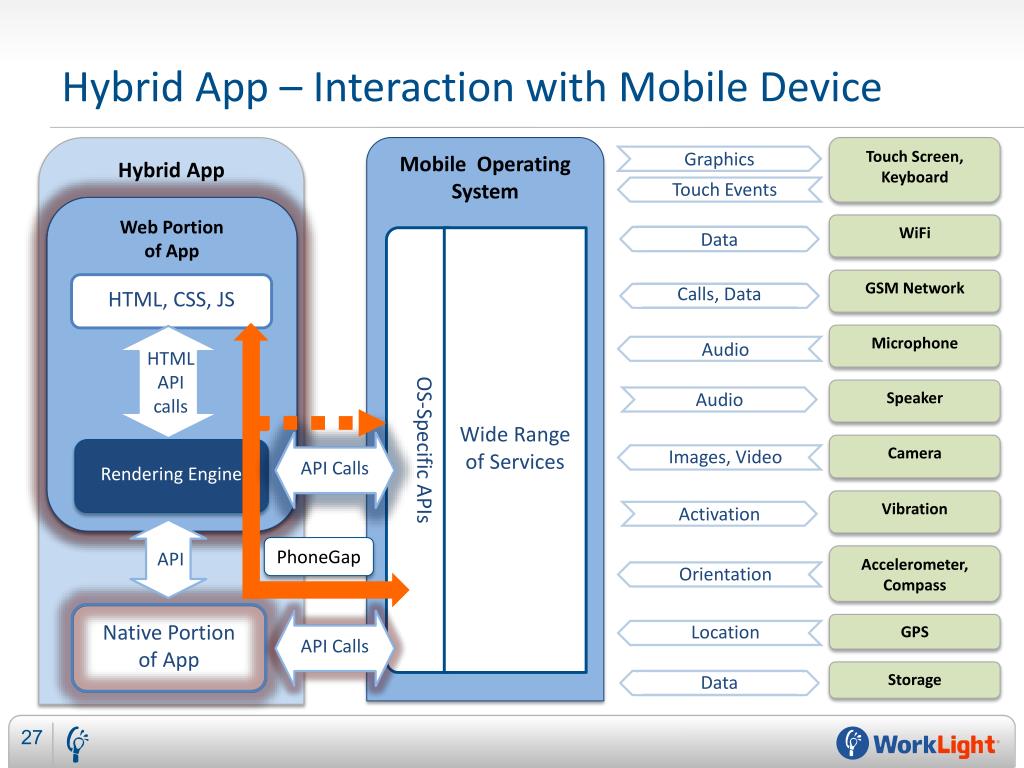
Task: Click the slide number 27
Action: pyautogui.click(x=31, y=737)
